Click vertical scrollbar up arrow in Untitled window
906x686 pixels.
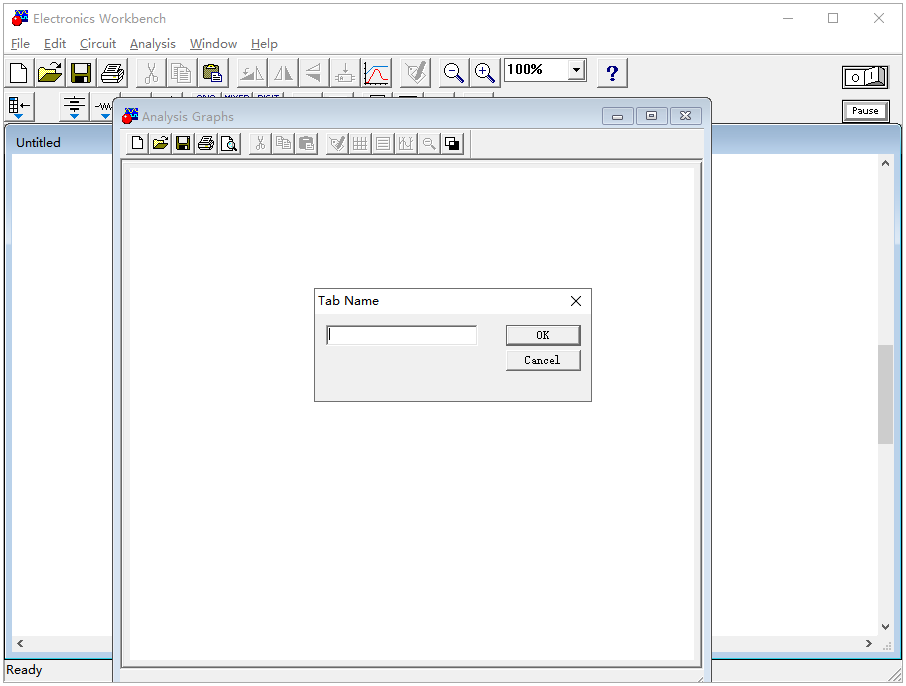[885, 164]
